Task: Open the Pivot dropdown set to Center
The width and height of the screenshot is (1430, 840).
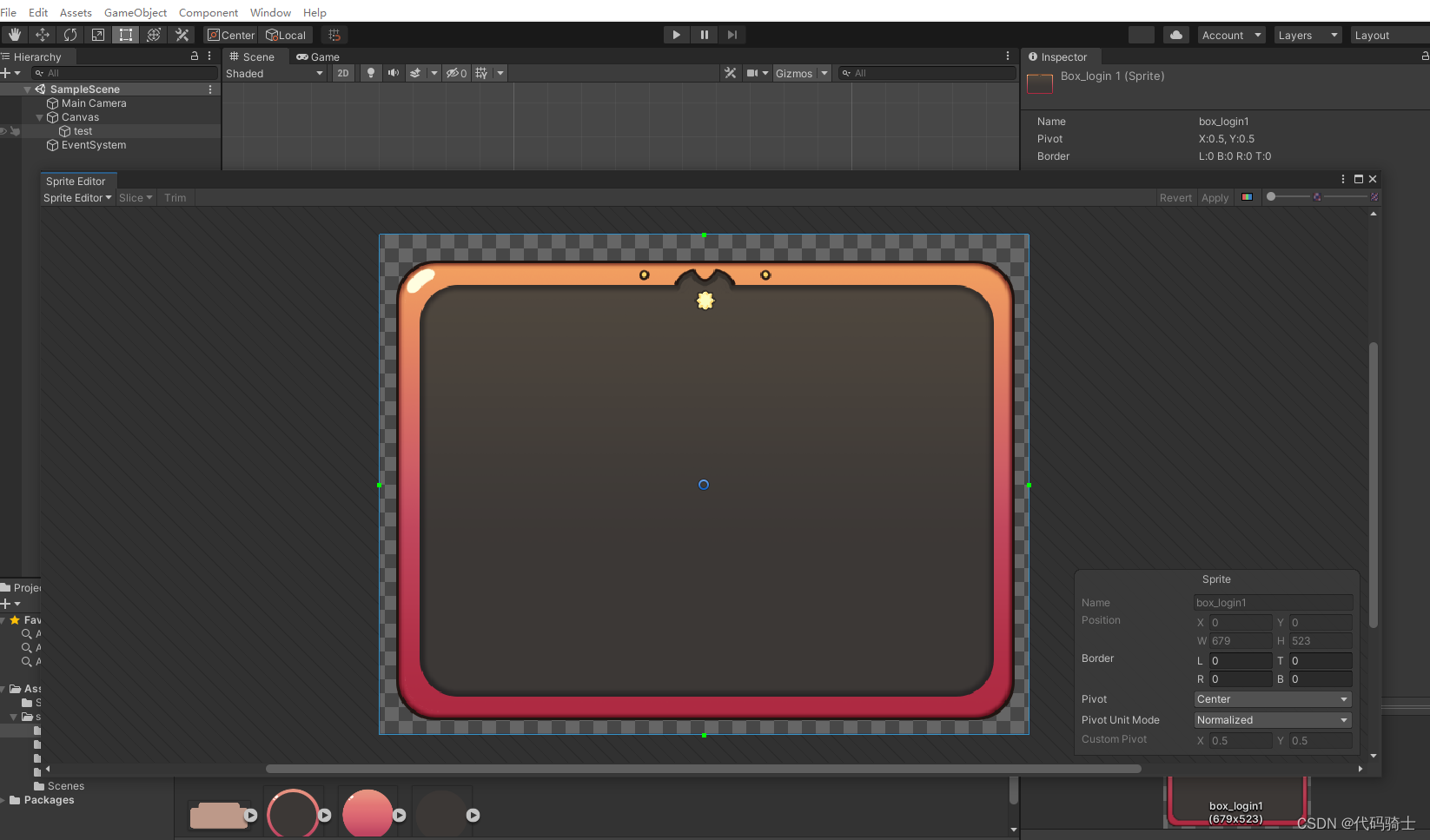Action: (1272, 699)
